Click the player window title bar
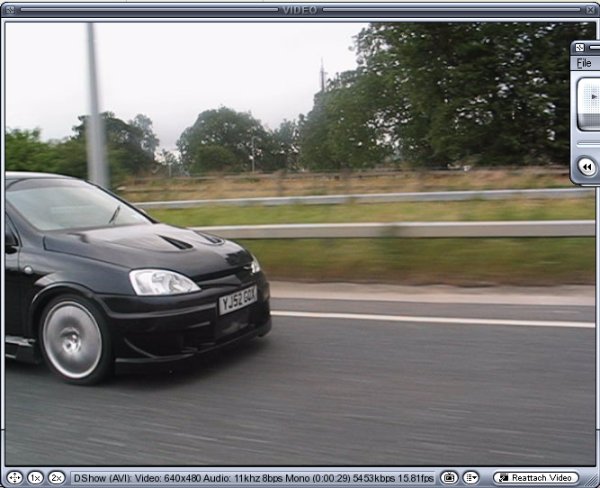This screenshot has height=488, width=600. click(x=593, y=47)
